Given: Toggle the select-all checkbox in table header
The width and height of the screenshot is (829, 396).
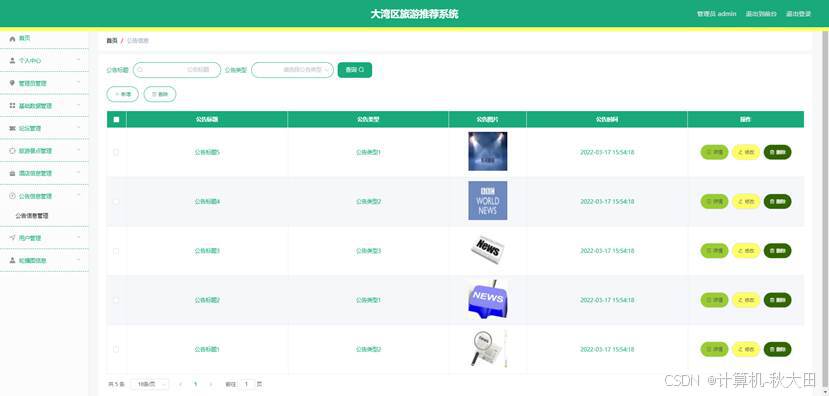Looking at the screenshot, I should 116,119.
